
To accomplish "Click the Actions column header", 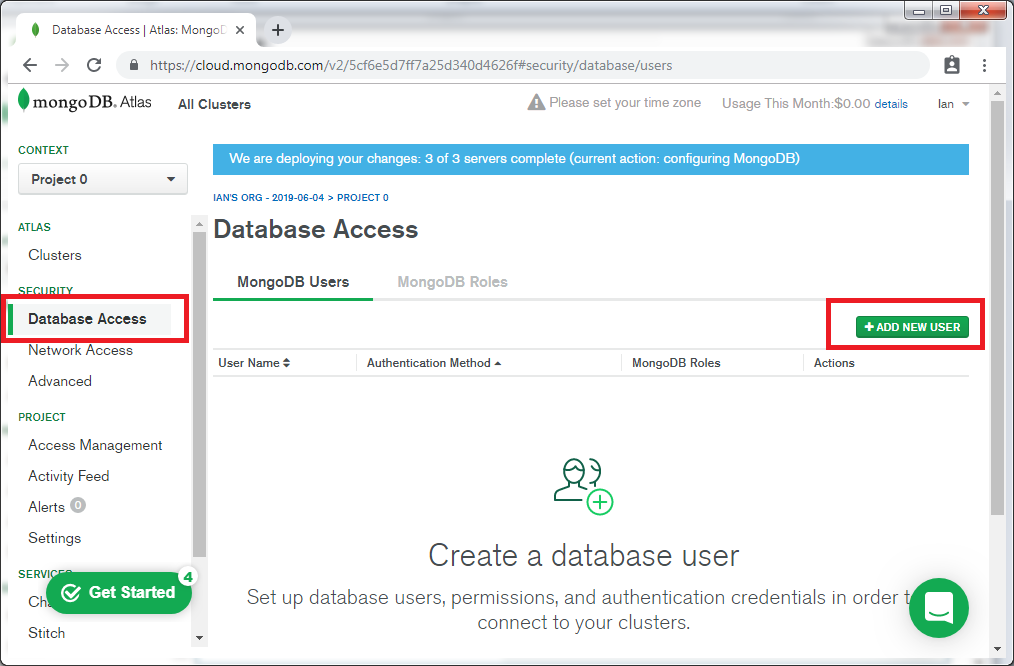I will [x=834, y=363].
